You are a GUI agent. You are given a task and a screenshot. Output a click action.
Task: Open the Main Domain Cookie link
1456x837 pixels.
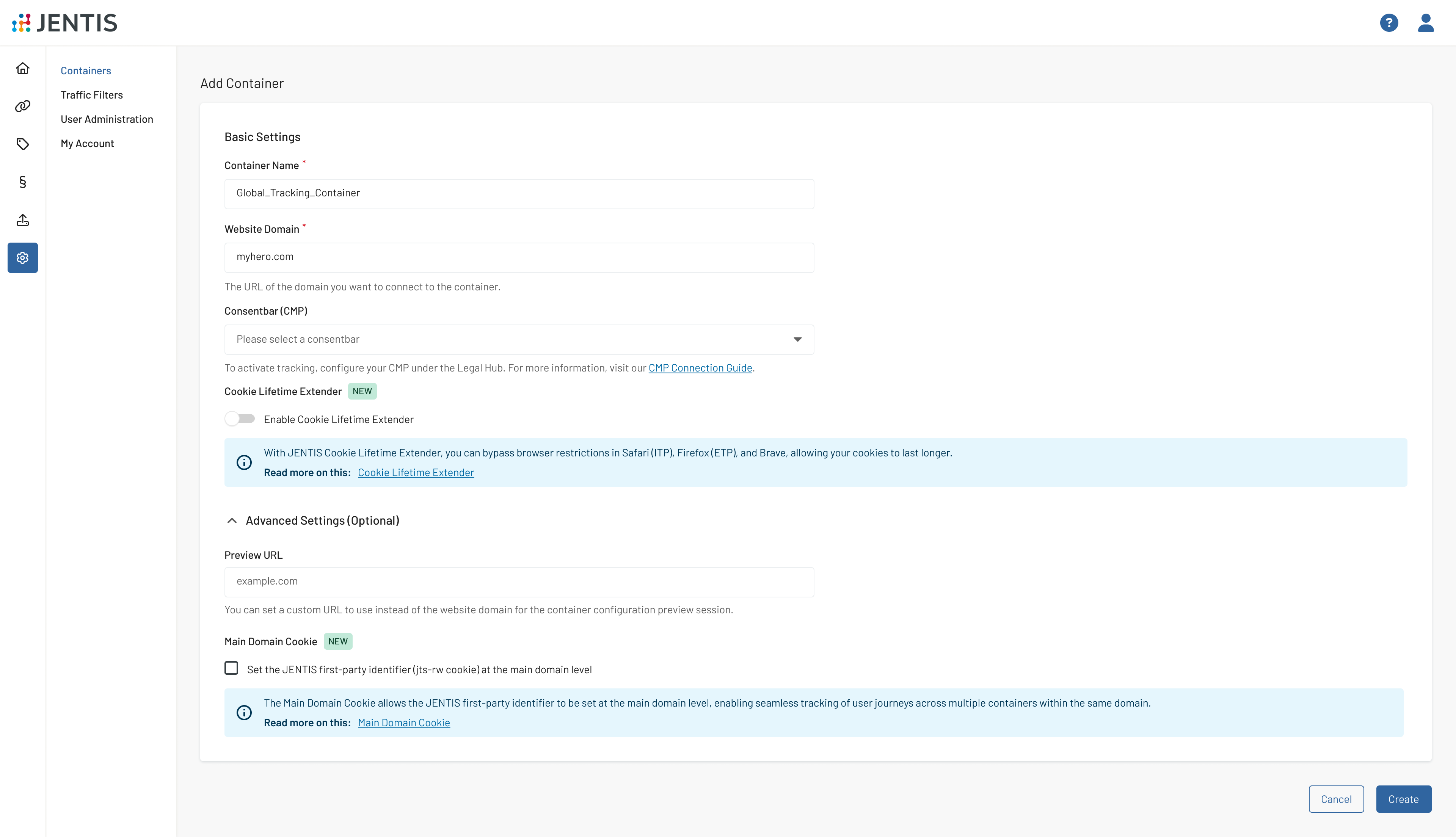(x=403, y=723)
